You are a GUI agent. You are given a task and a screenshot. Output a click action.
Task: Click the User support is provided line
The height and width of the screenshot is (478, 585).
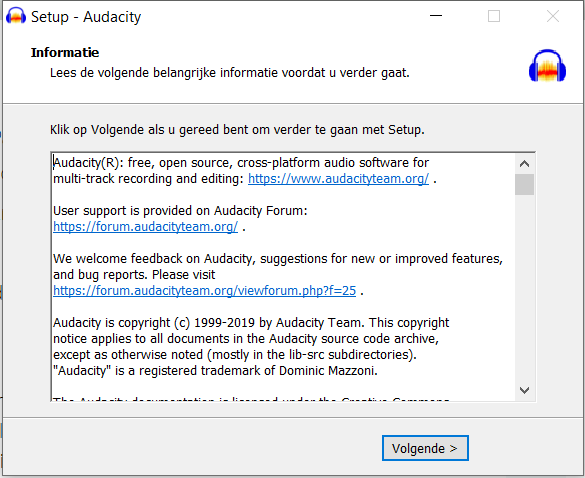coord(180,211)
